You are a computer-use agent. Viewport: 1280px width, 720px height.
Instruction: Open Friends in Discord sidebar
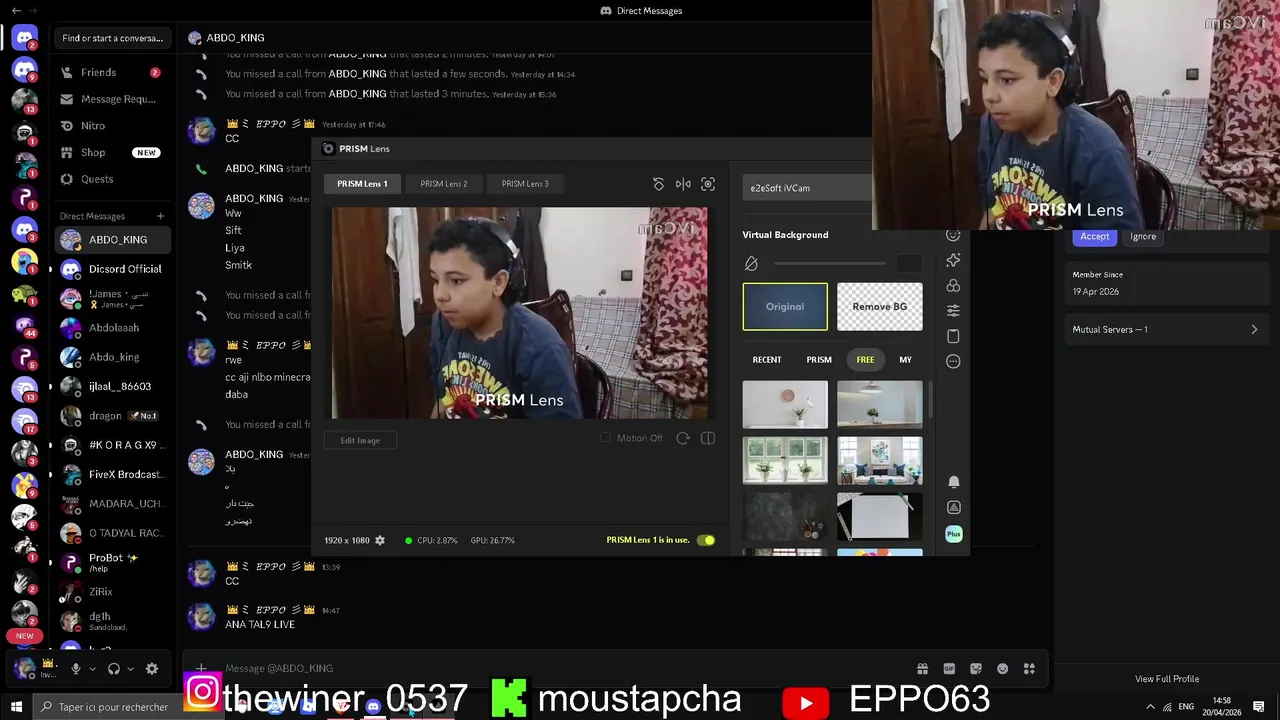click(110, 73)
